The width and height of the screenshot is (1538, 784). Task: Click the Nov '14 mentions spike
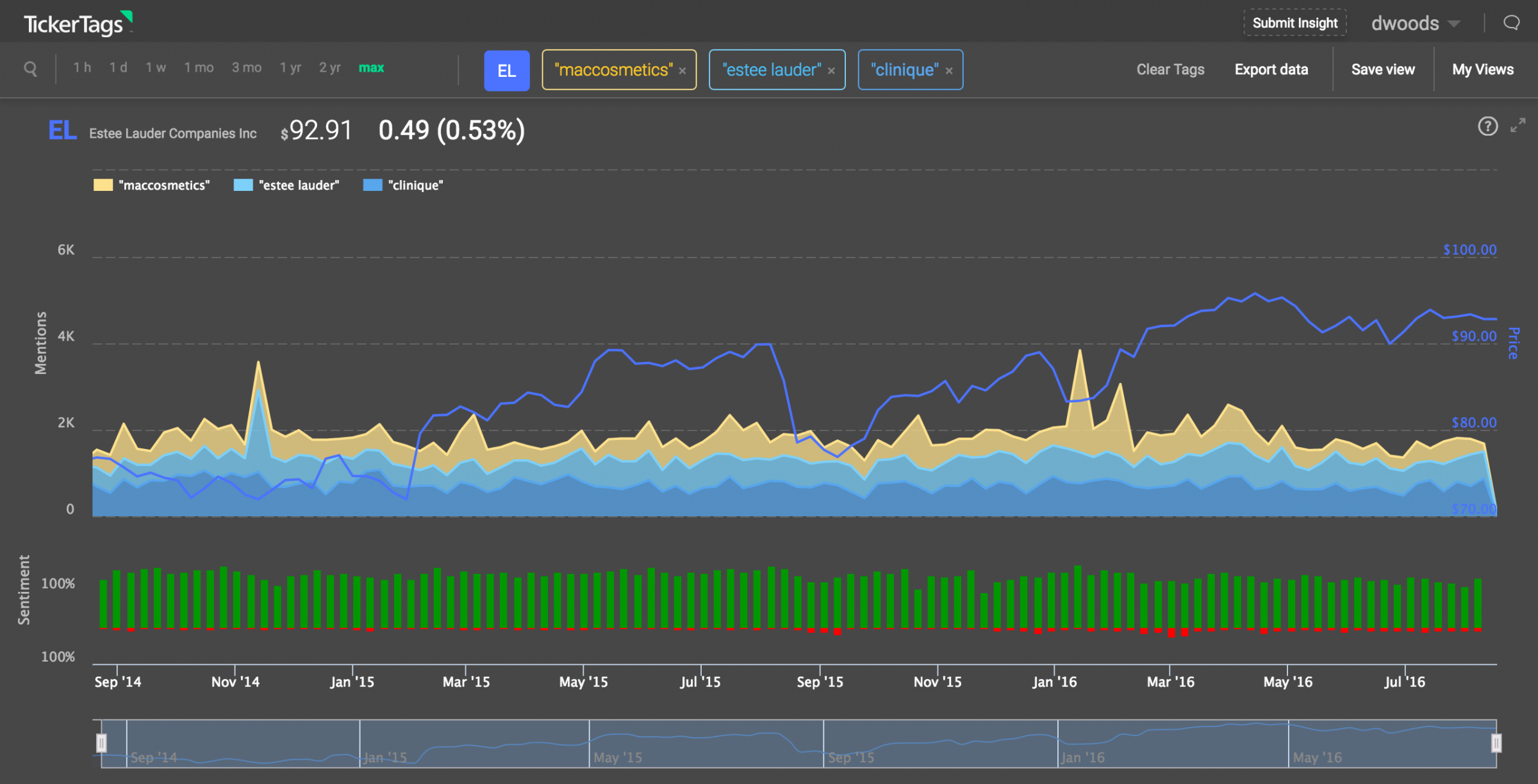click(258, 363)
